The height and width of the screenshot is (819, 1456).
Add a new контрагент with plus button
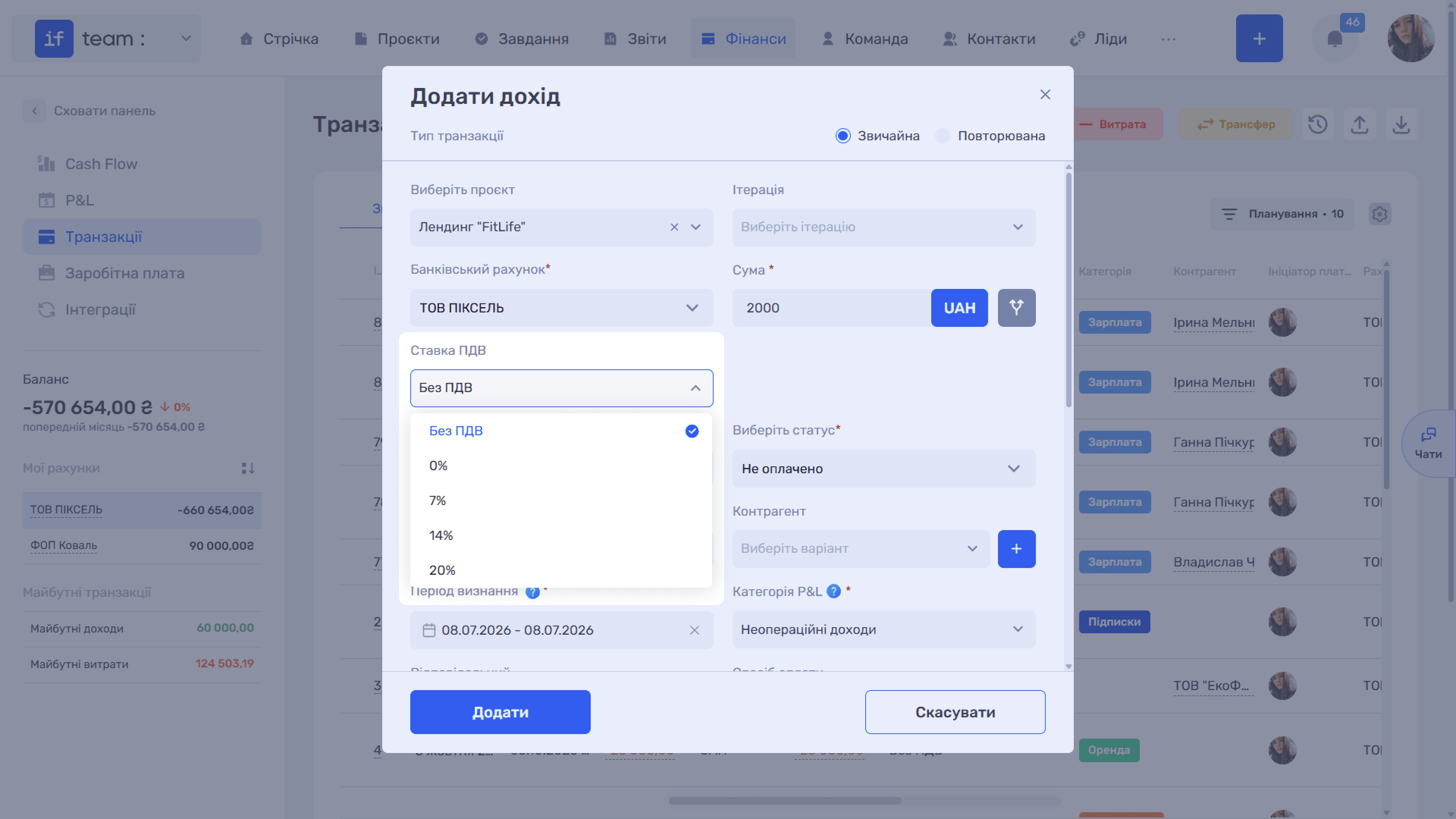click(x=1016, y=548)
